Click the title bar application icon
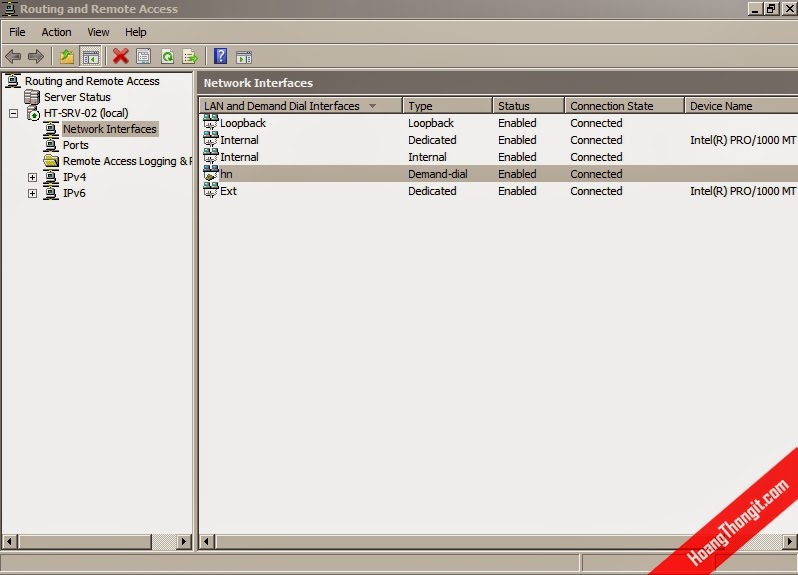This screenshot has height=575, width=798. (x=10, y=9)
